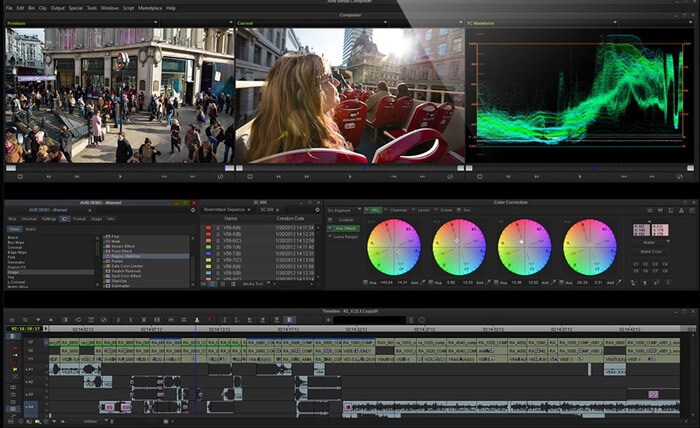Image resolution: width=700 pixels, height=428 pixels.
Task: Toggle audio track A4 selector
Action: (x=29, y=407)
